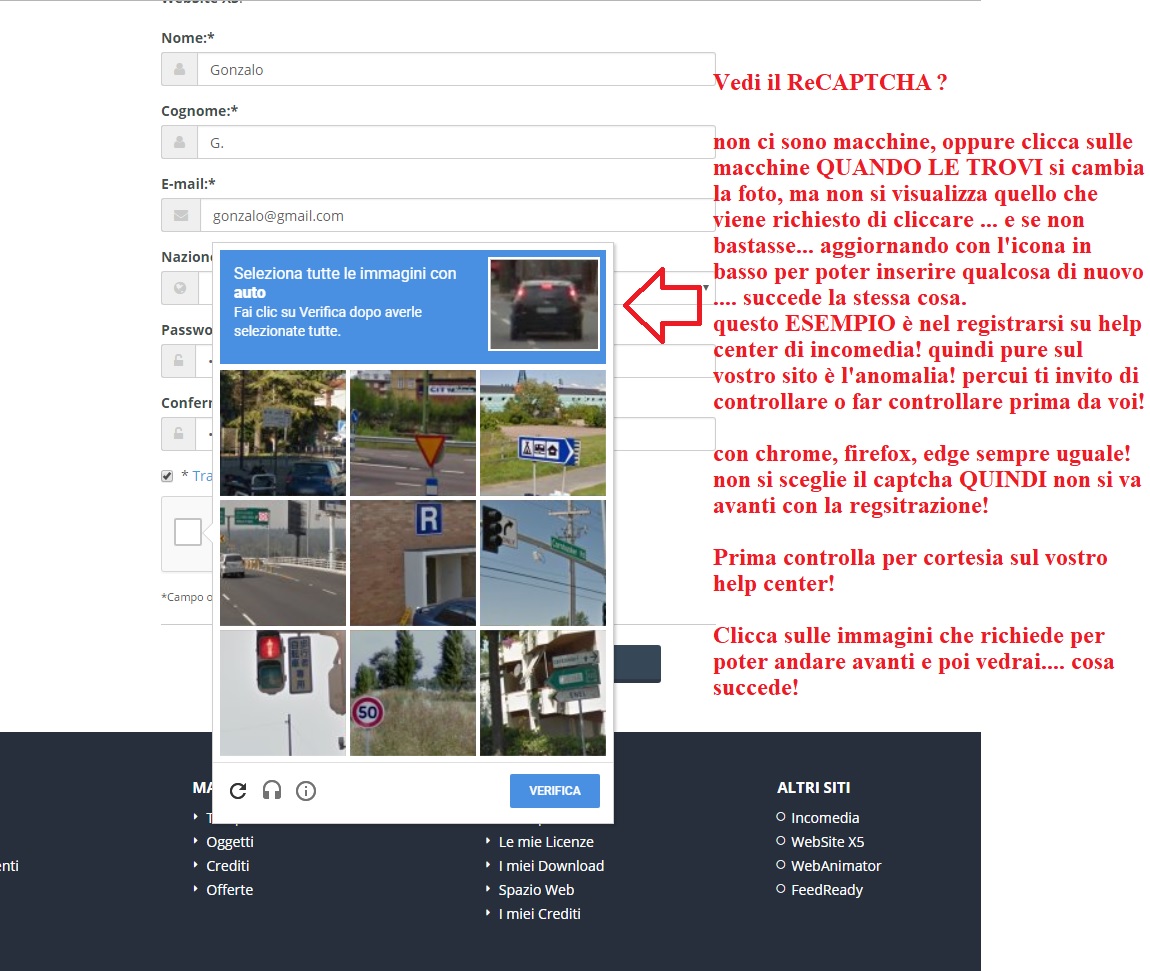
Task: Tick the reCAPTCHA I'm-not-a-robot checkbox
Action: tap(188, 532)
